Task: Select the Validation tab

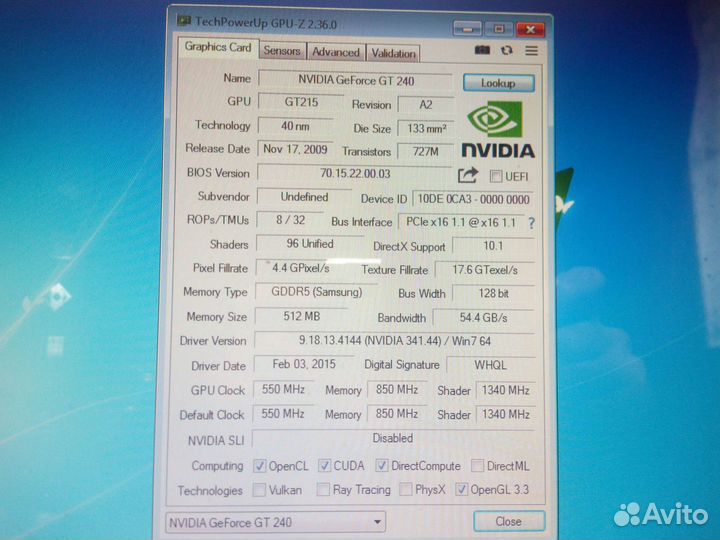Action: (x=393, y=53)
